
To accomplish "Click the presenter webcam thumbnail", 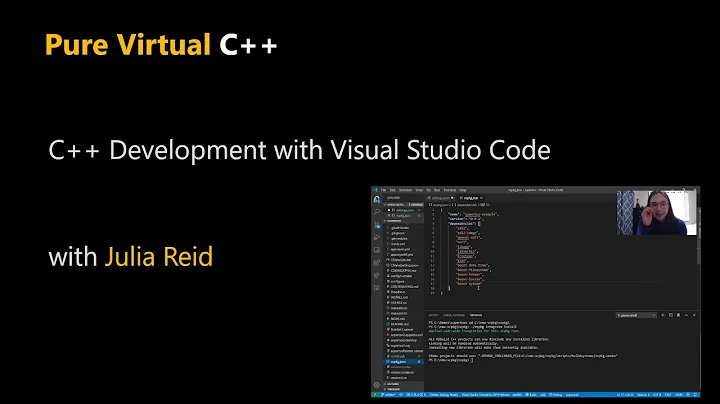I will coord(656,213).
